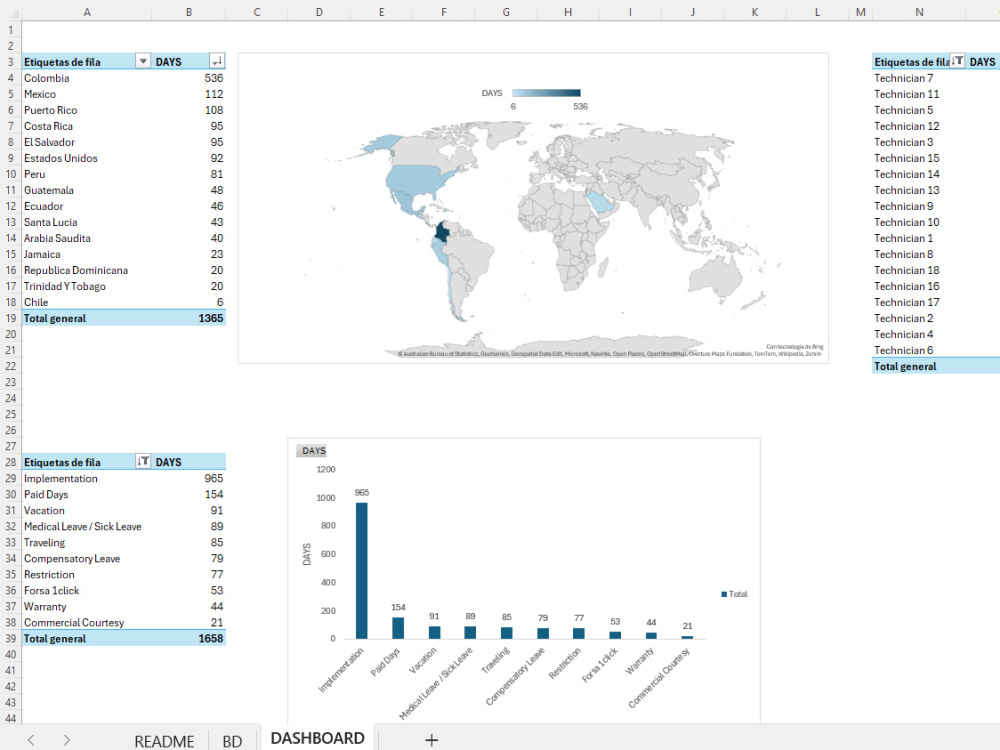Select the Technician 10 cell
Screen dimensions: 1000x750
[919, 222]
